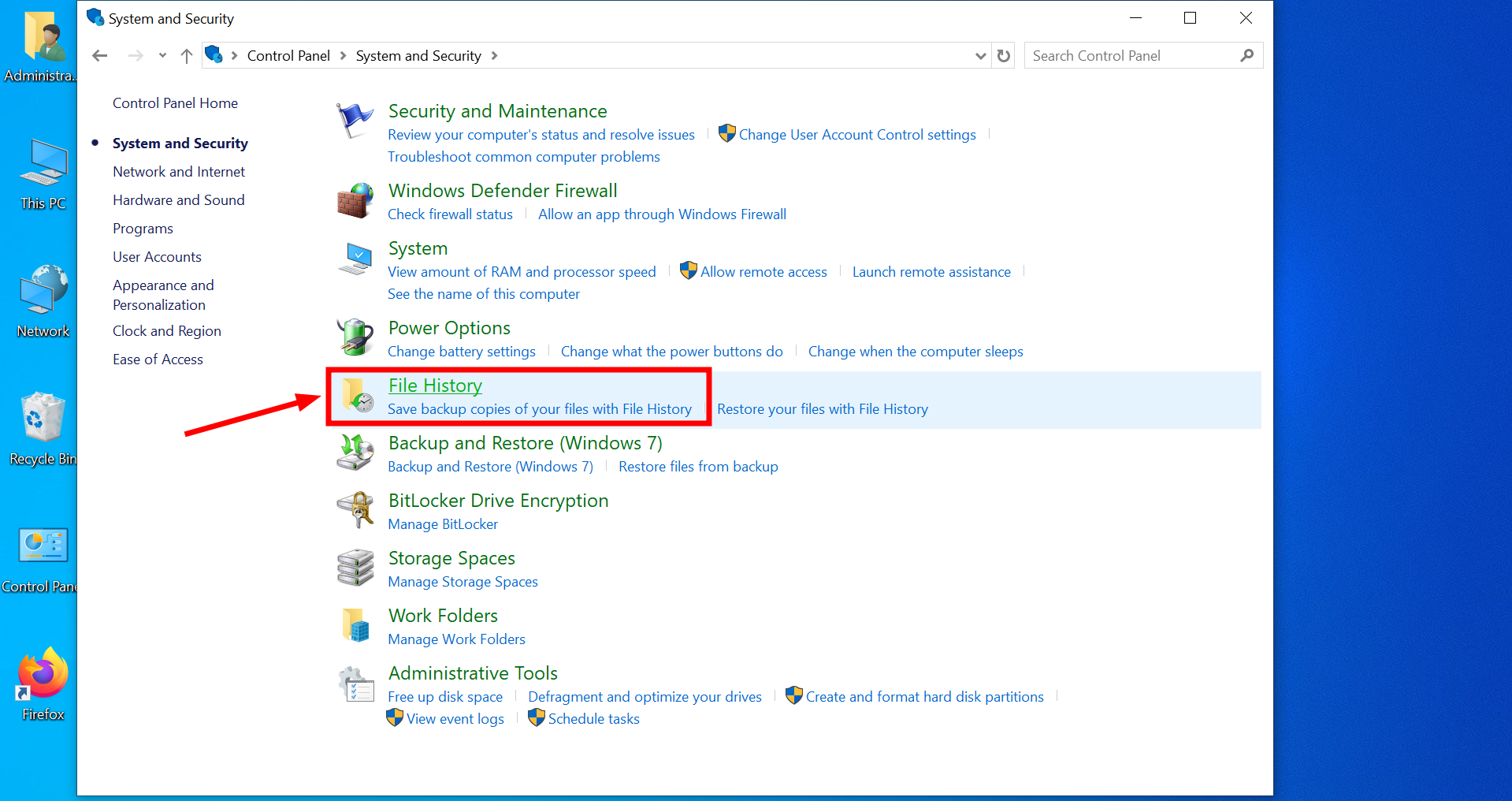Click Allow an app through Windows Firewall
The image size is (1512, 801).
[662, 214]
